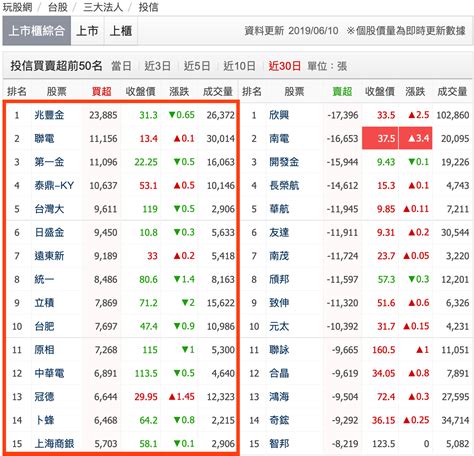Open 第一金 stock link
The image size is (474, 456).
click(49, 162)
